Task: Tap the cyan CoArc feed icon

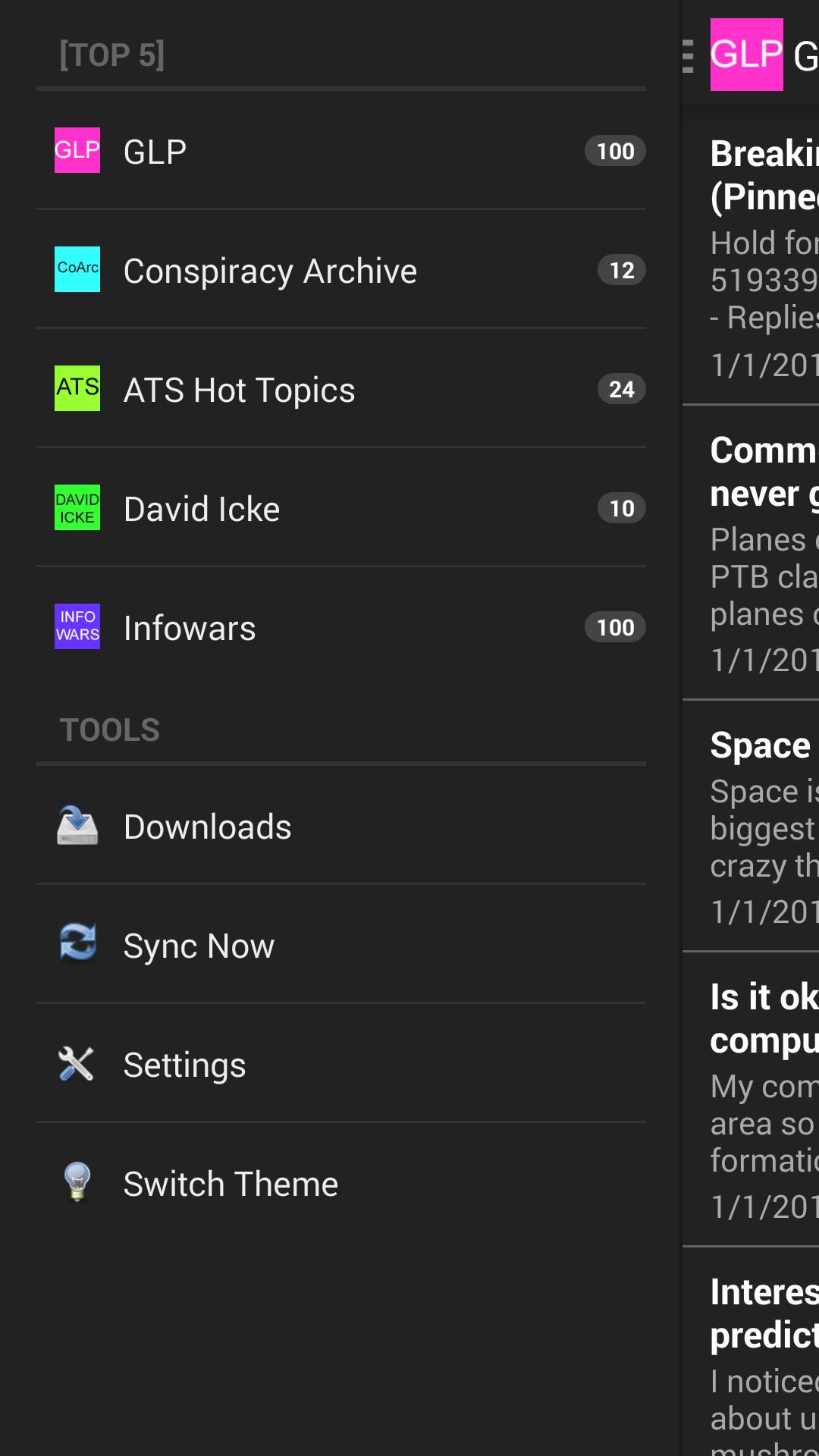Action: click(x=77, y=269)
